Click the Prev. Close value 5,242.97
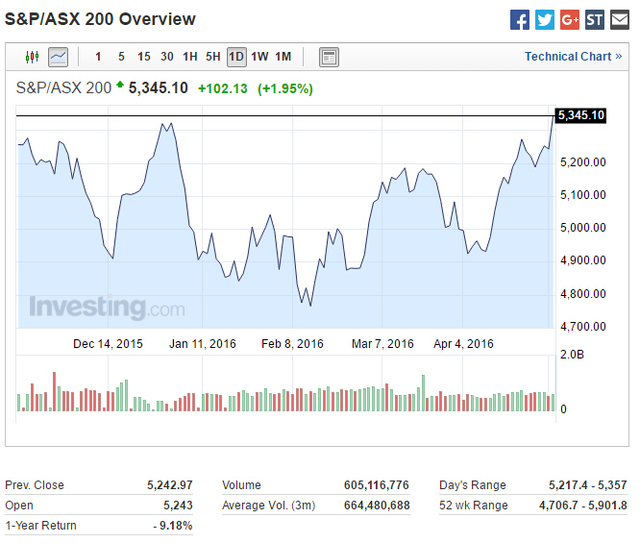 pos(170,485)
